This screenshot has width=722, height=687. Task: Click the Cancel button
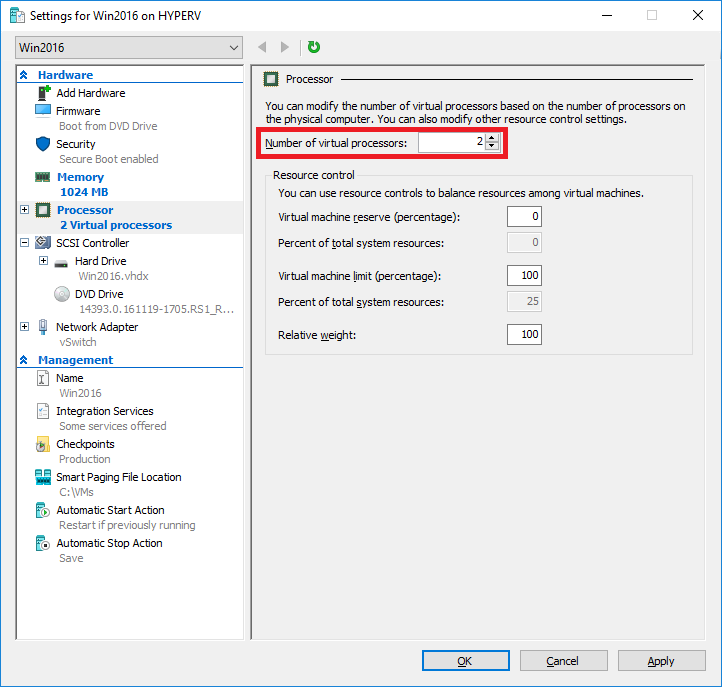pos(564,661)
